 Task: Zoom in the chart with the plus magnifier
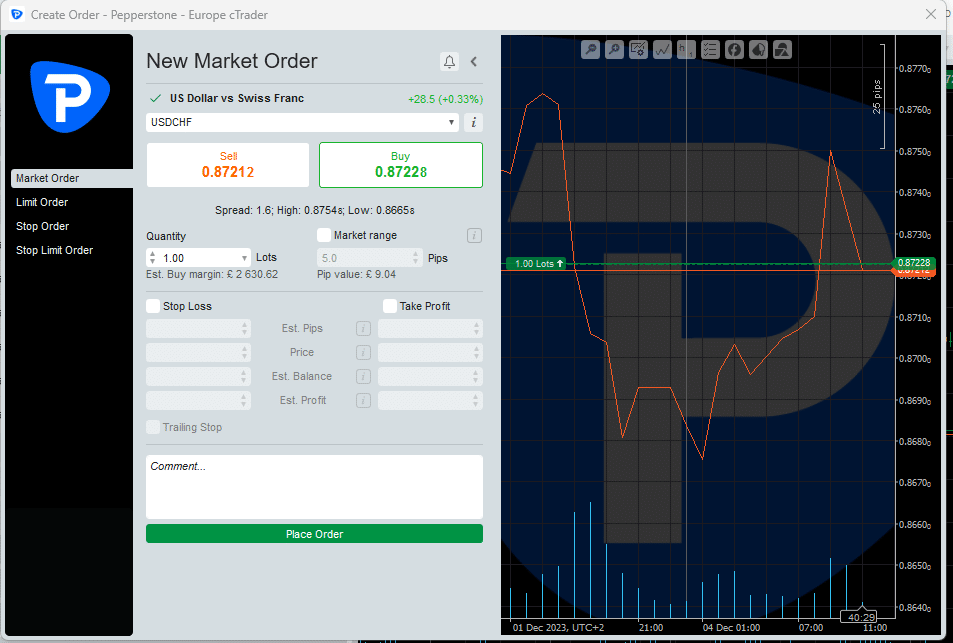pyautogui.click(x=614, y=49)
